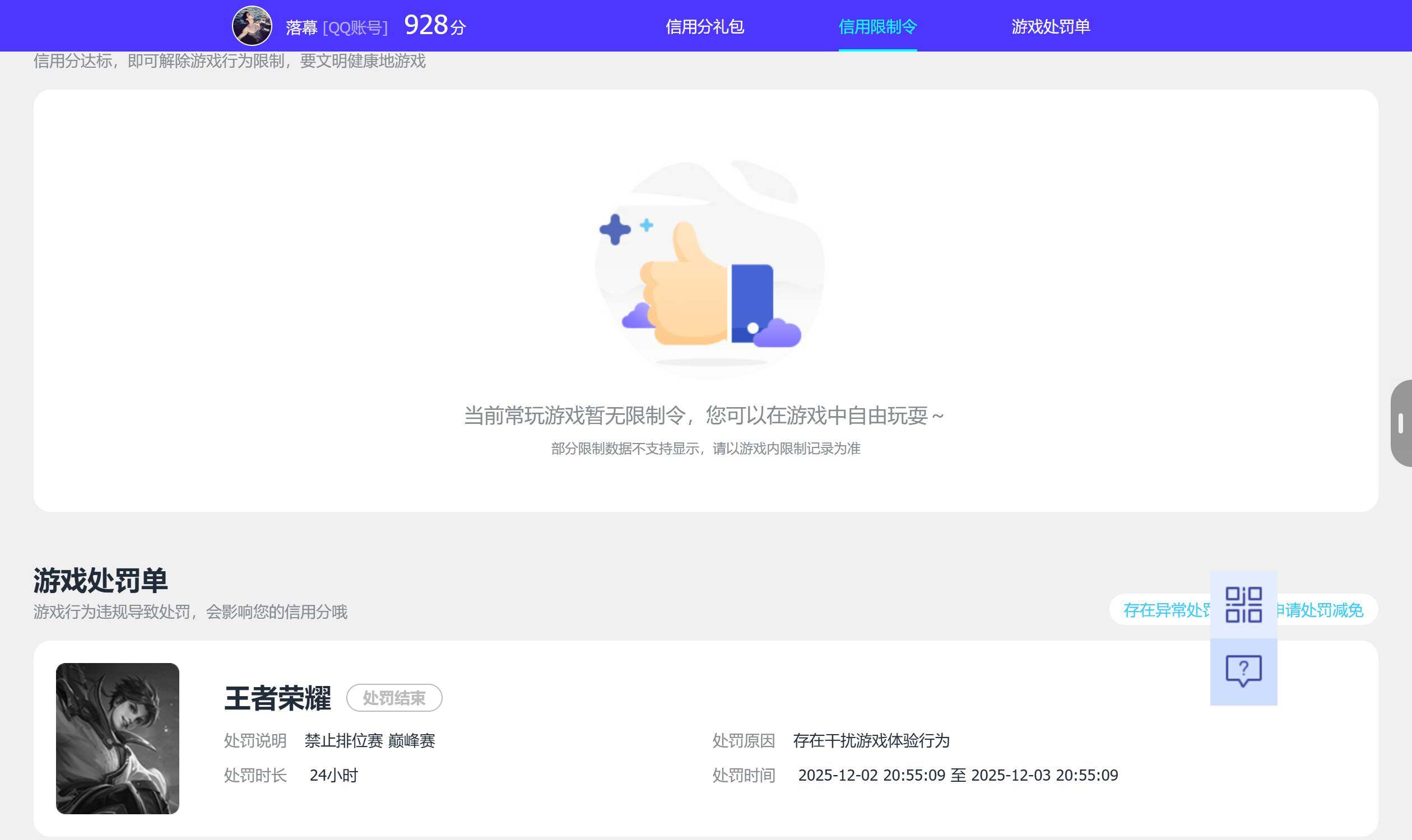Image resolution: width=1412 pixels, height=840 pixels.
Task: Switch to the 信用分礼包 tab
Action: click(x=705, y=26)
